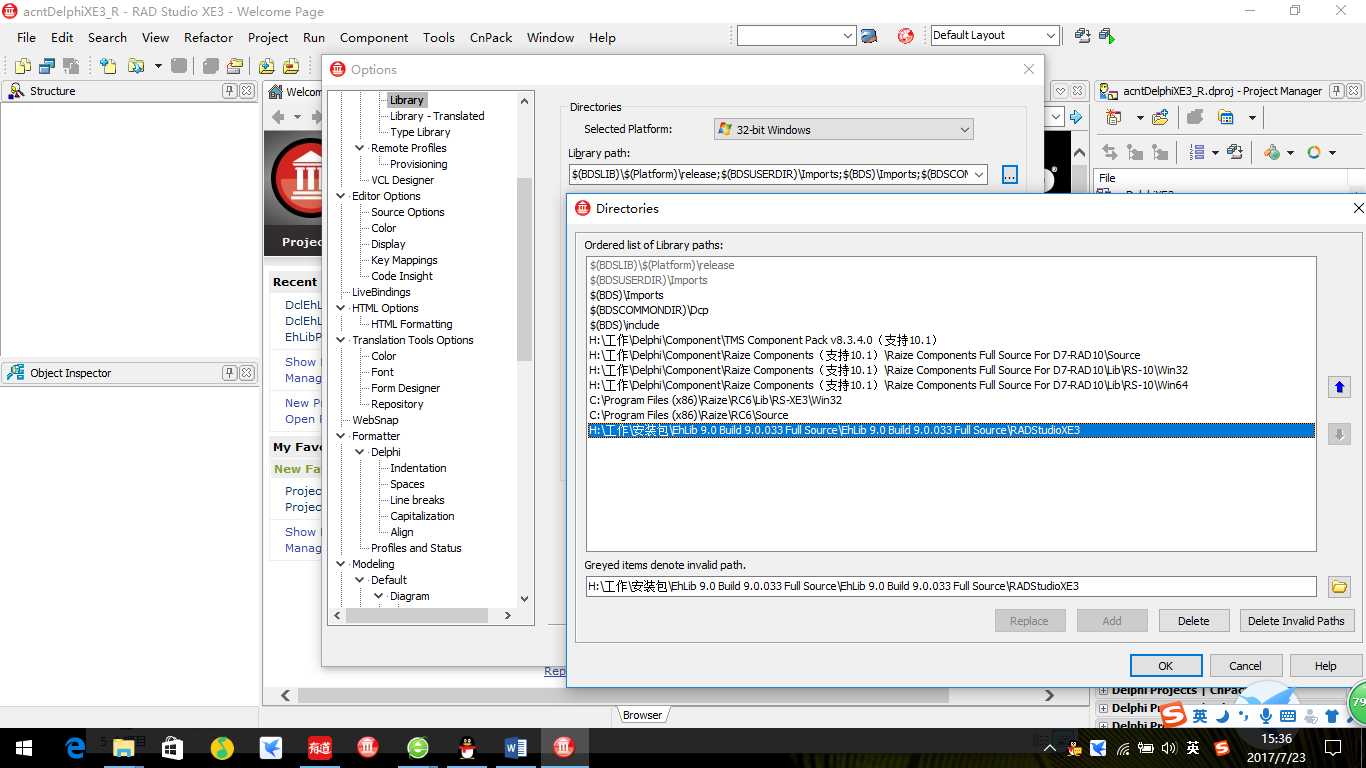Click the Sogou microphone voice input icon
This screenshot has height=768, width=1366.
1266,716
